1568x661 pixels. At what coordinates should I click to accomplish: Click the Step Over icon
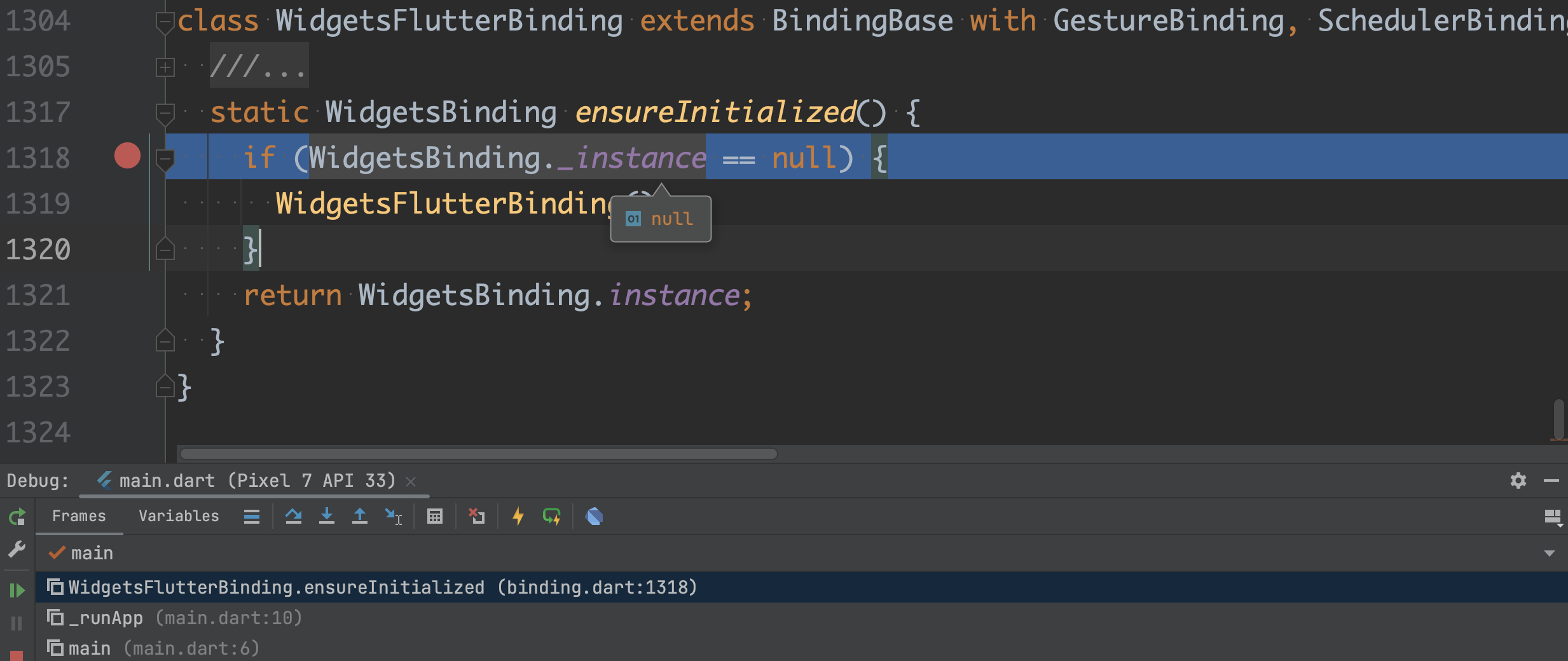(x=294, y=517)
